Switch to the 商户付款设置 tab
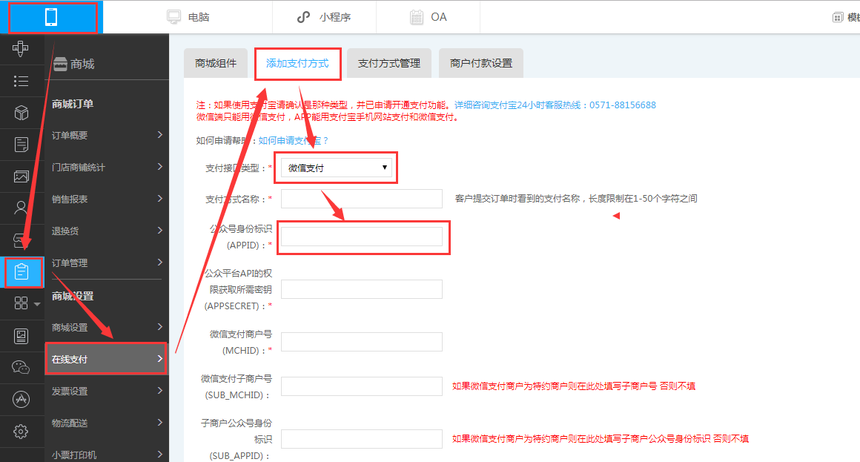 click(x=481, y=63)
